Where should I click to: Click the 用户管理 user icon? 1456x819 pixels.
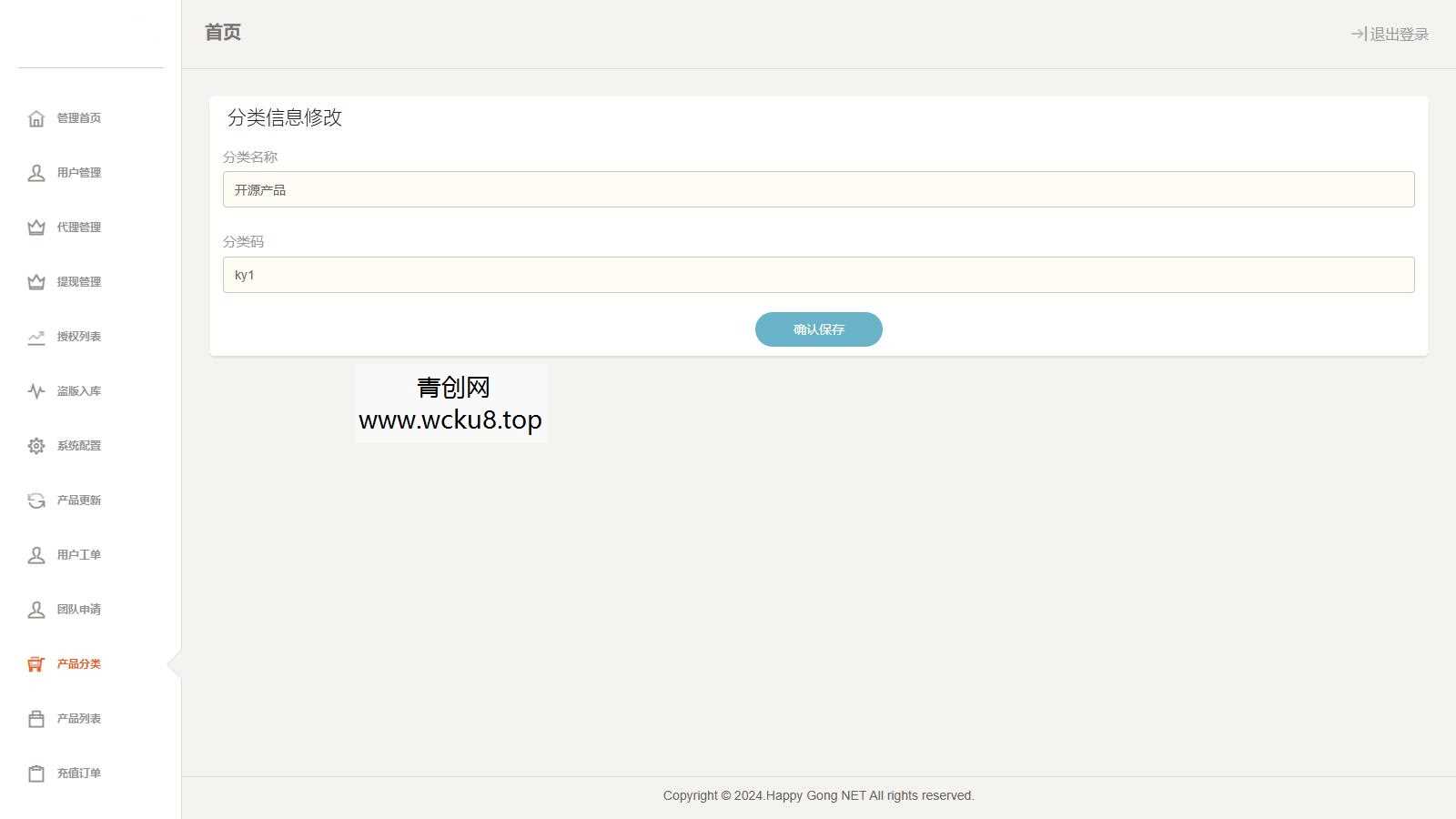point(35,172)
